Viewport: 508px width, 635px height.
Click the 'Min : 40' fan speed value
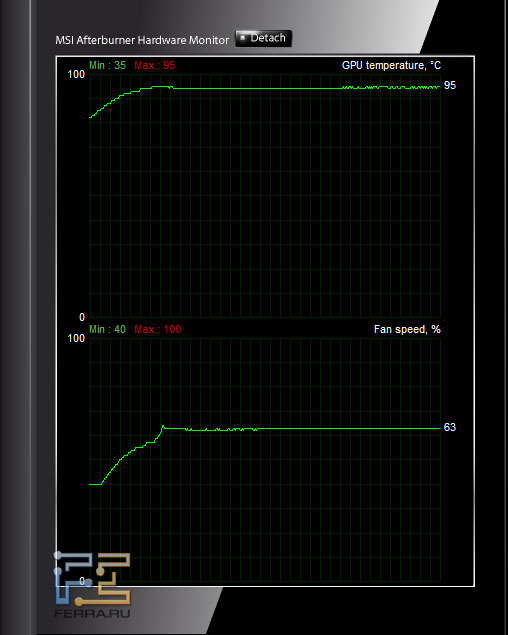(107, 329)
